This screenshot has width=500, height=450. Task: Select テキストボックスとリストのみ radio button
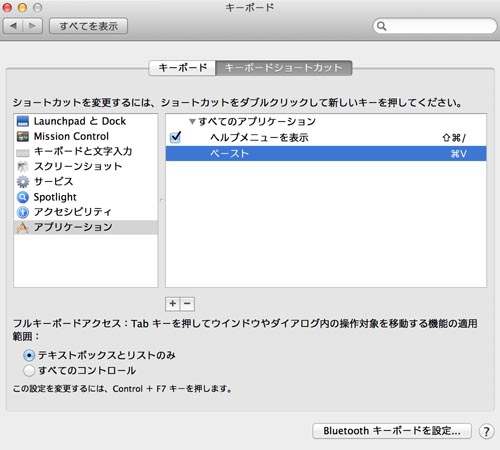point(29,355)
